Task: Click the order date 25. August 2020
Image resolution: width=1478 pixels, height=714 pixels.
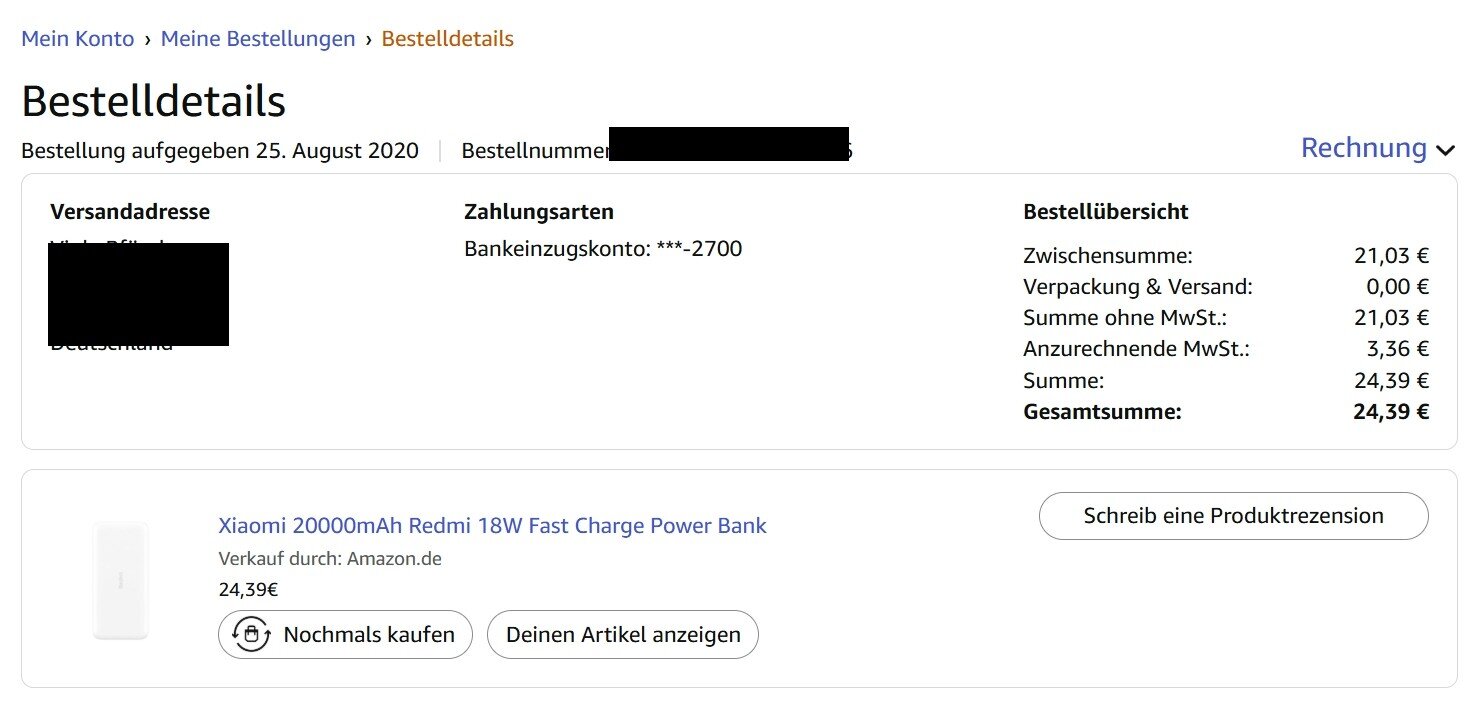Action: [336, 151]
